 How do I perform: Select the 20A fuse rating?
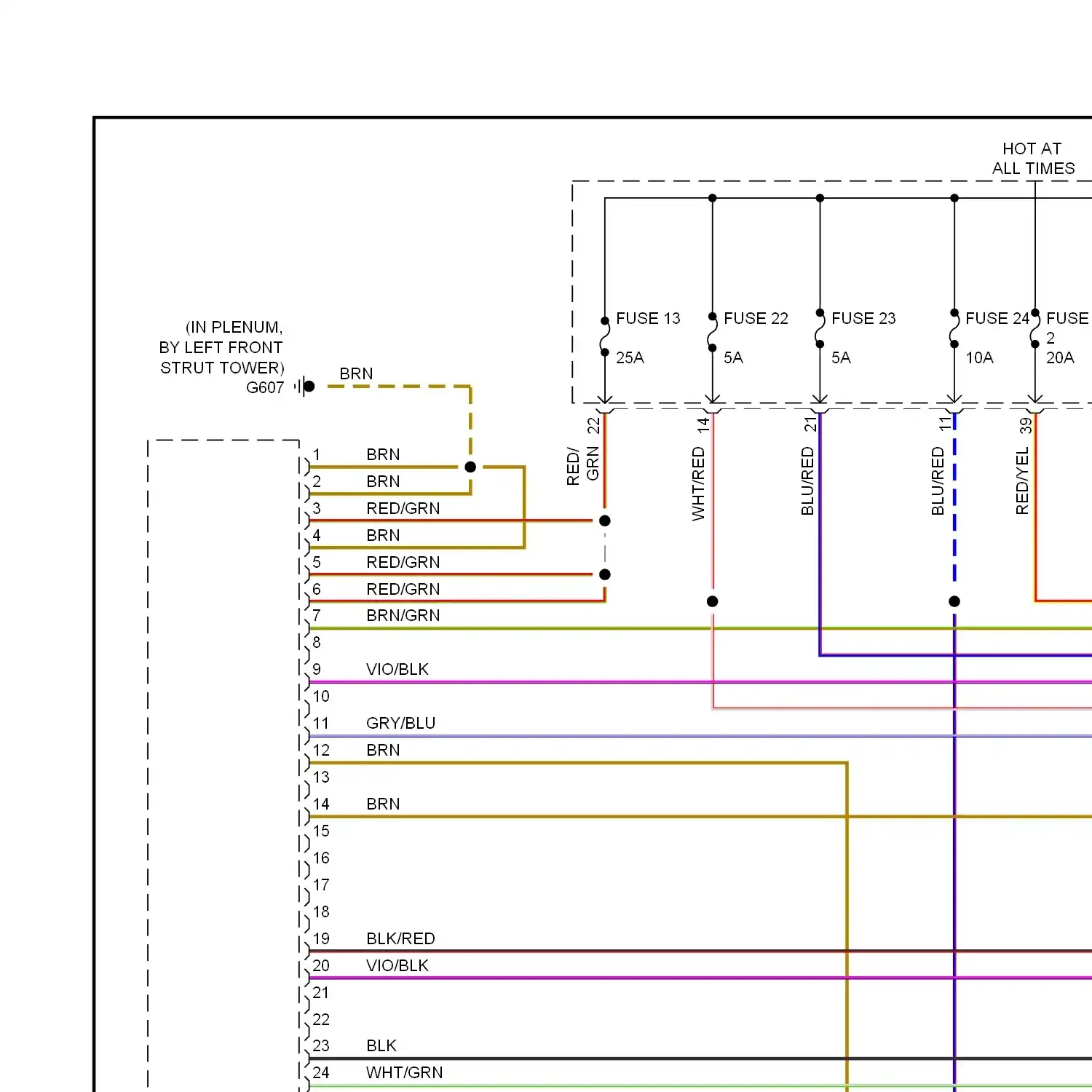tap(1060, 357)
